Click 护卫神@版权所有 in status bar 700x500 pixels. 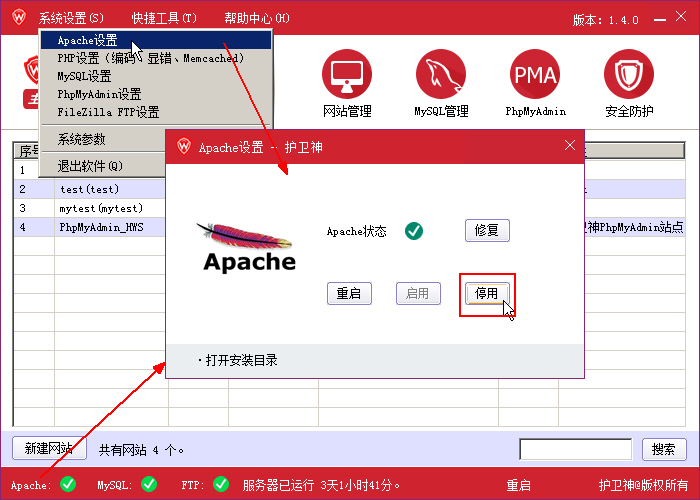pos(643,485)
